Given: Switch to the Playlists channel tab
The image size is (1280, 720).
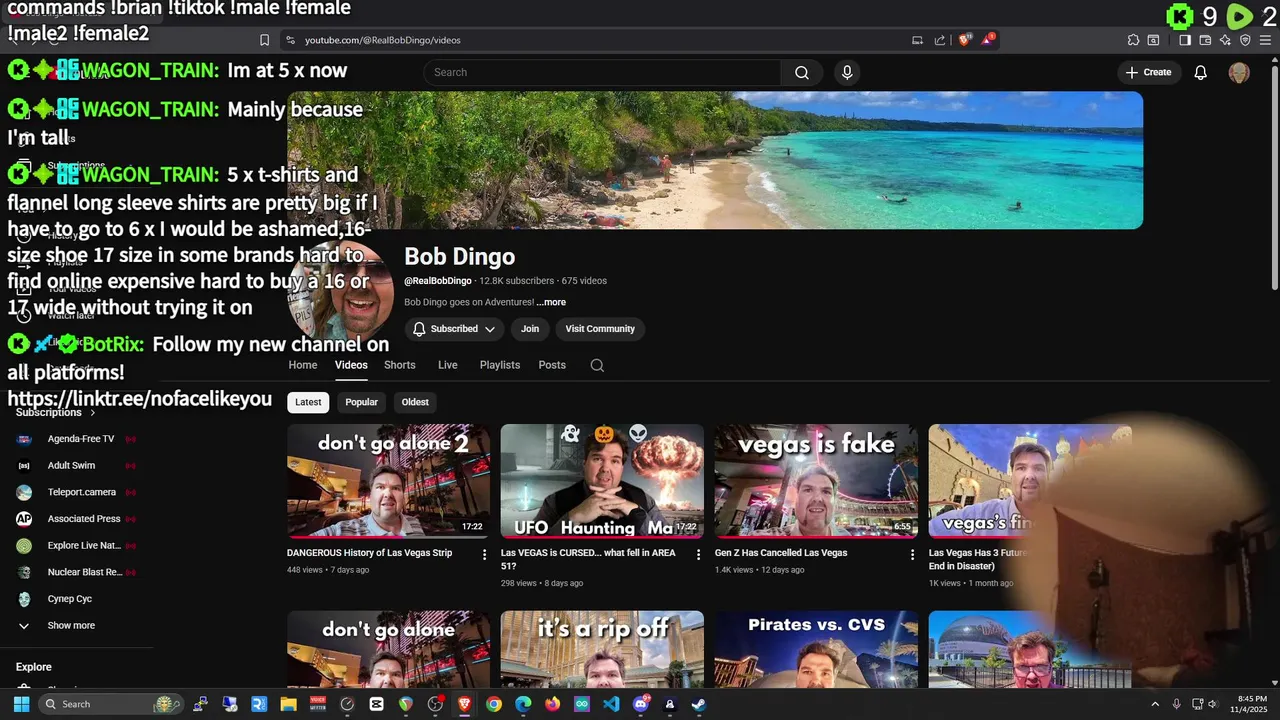Looking at the screenshot, I should (500, 365).
